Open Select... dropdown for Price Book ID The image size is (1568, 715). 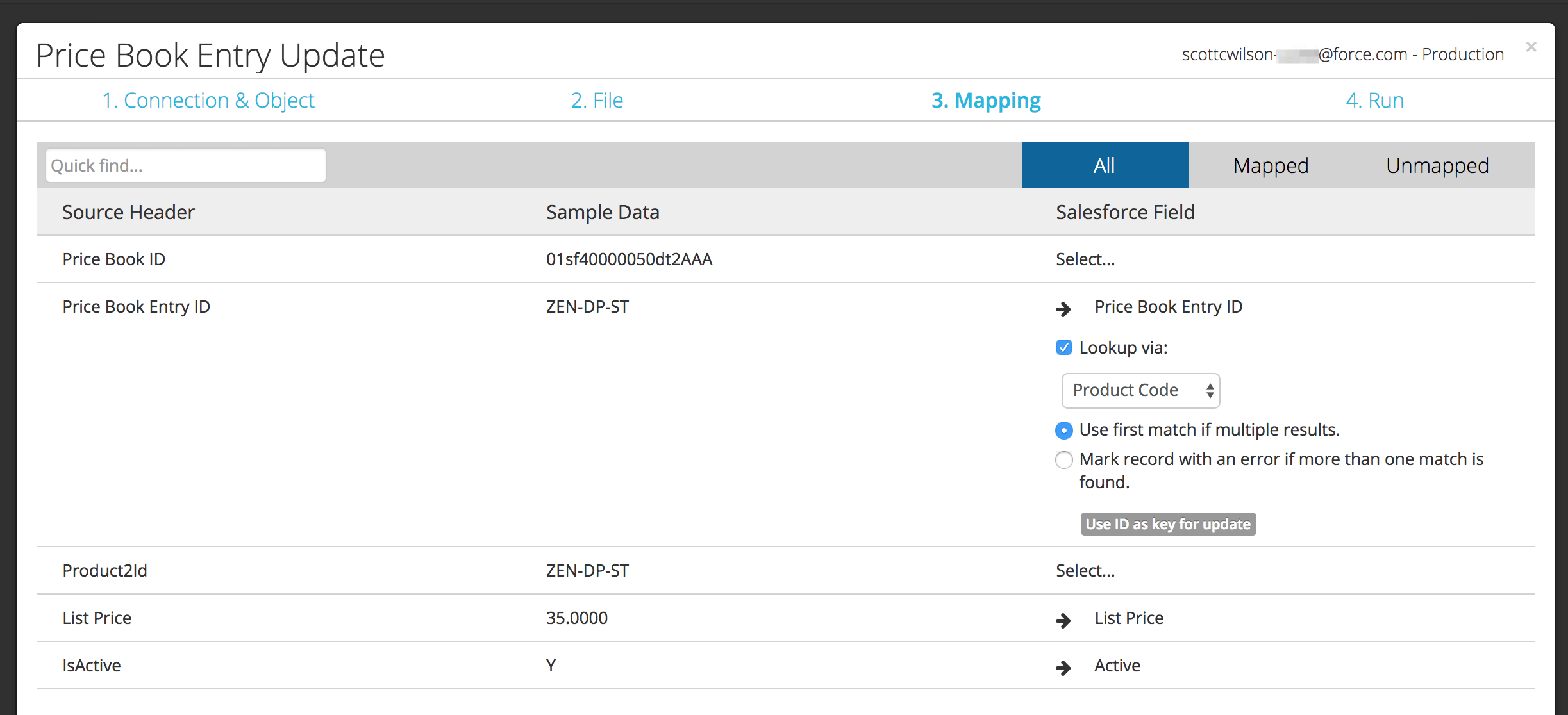pyautogui.click(x=1085, y=259)
